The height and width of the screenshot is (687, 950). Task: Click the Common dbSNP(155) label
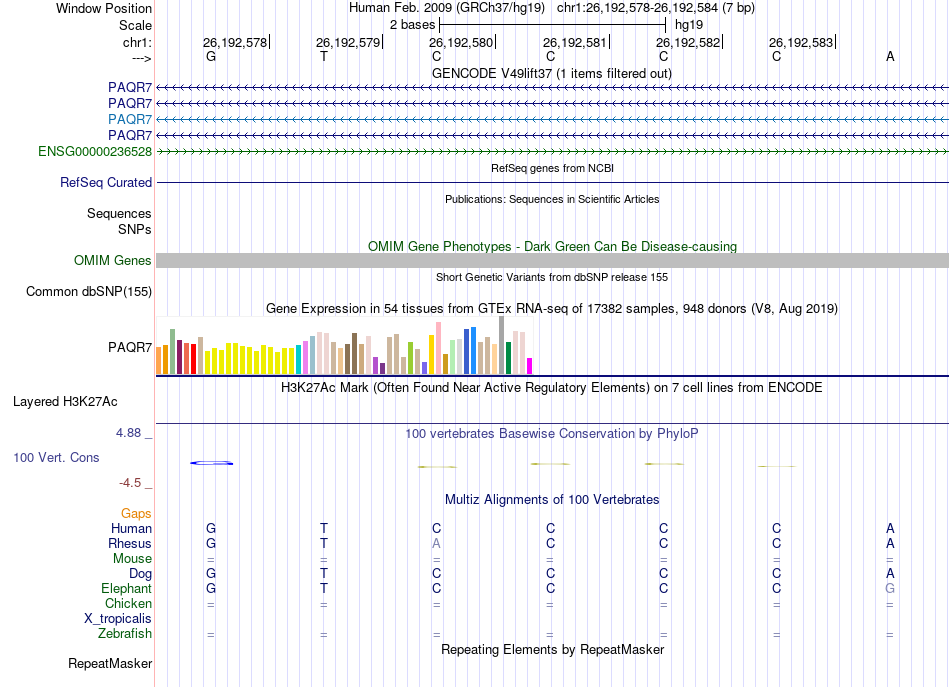(89, 291)
